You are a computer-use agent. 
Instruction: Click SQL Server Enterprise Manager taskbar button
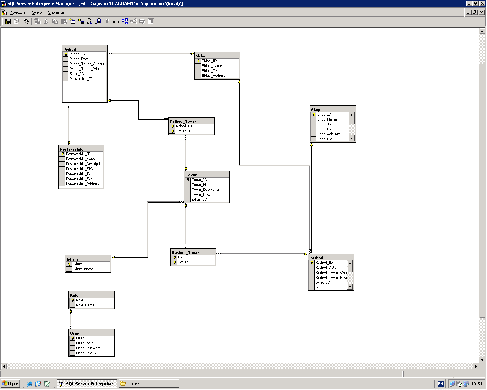click(87, 384)
